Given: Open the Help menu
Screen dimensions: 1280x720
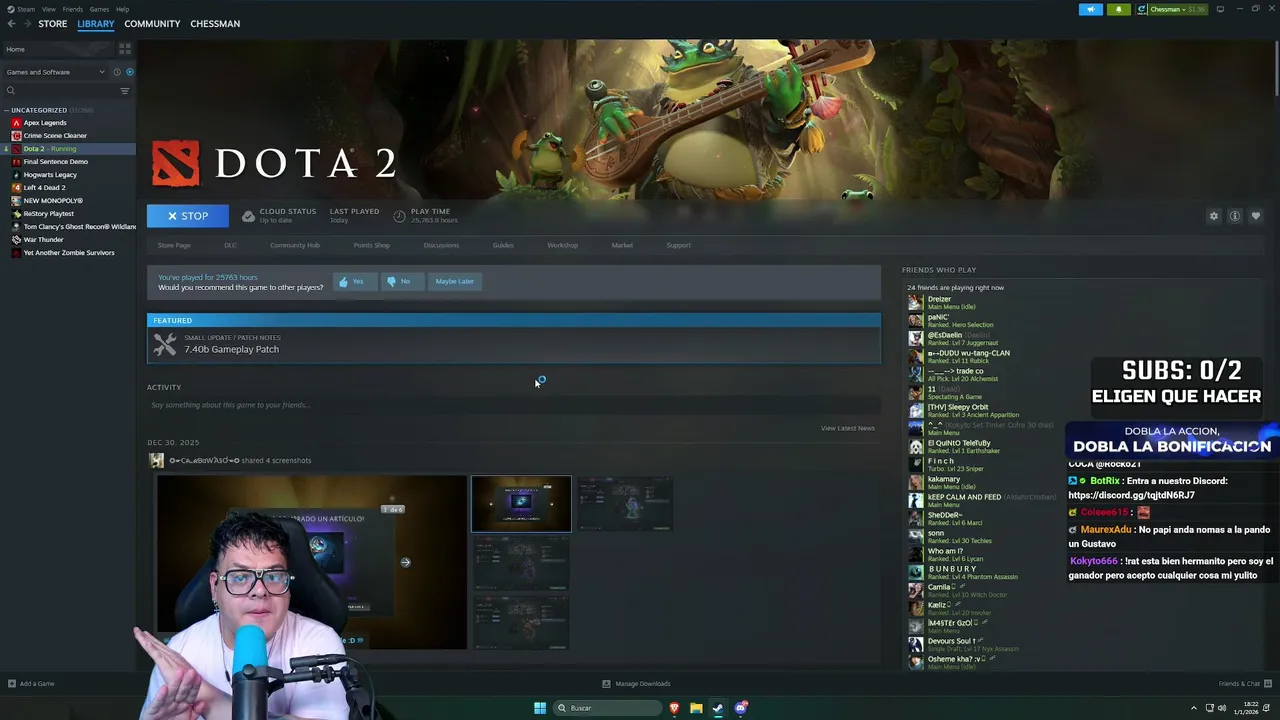Looking at the screenshot, I should 122,9.
